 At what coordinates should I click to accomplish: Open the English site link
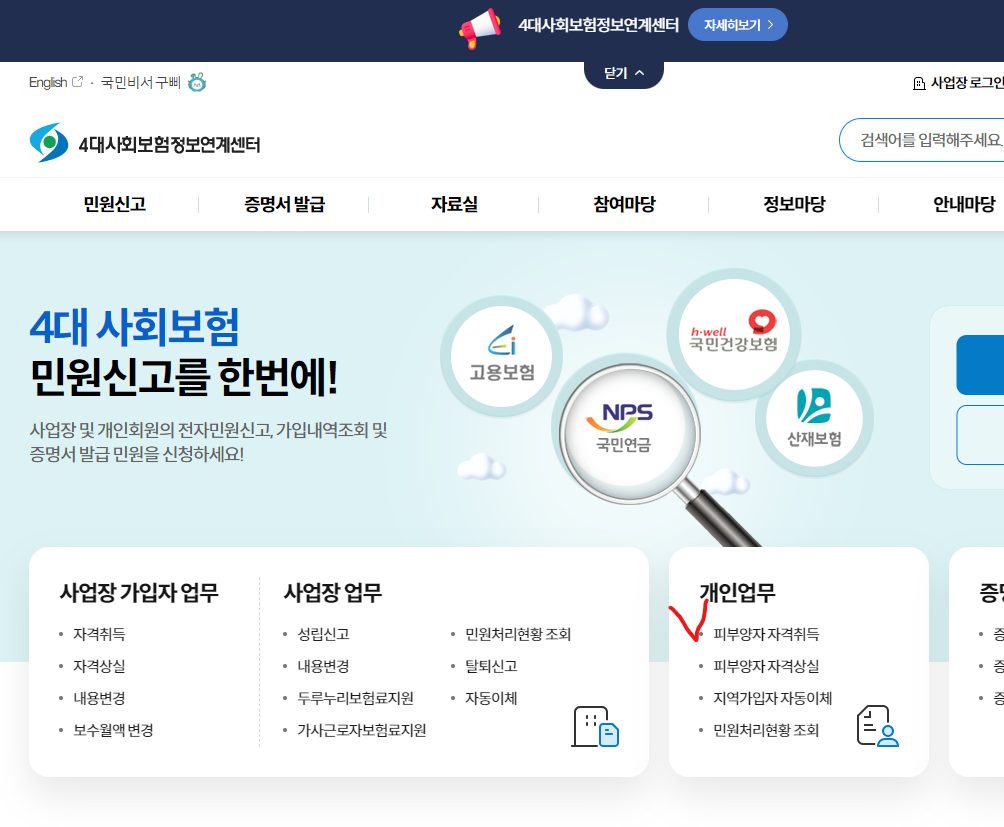point(48,83)
